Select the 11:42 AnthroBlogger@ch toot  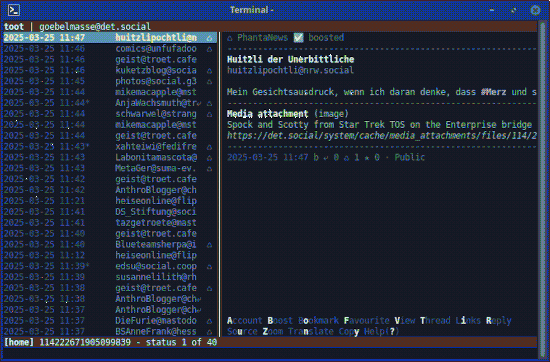110,190
